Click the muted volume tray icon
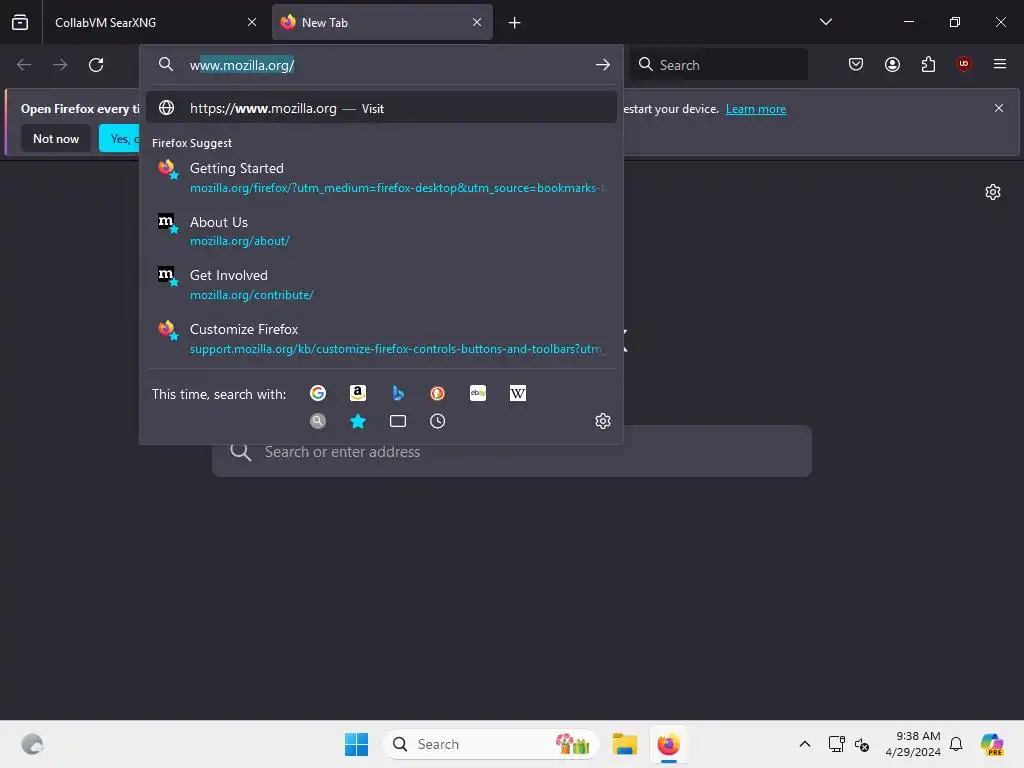1024x768 pixels. pos(862,744)
